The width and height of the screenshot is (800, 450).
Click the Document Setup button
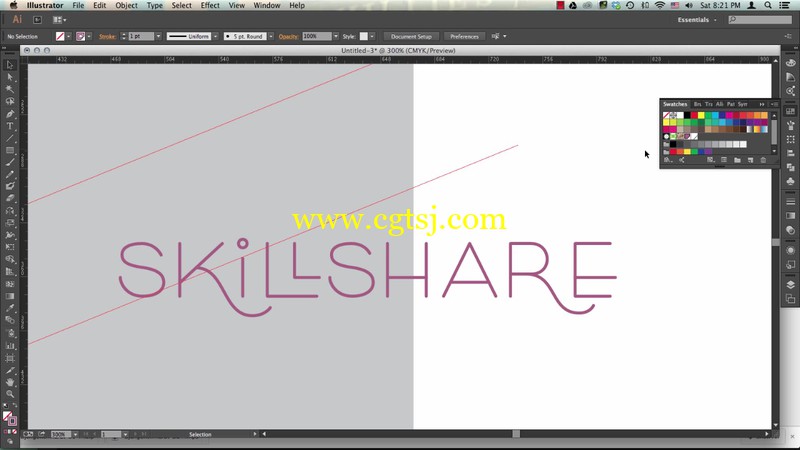pyautogui.click(x=411, y=37)
